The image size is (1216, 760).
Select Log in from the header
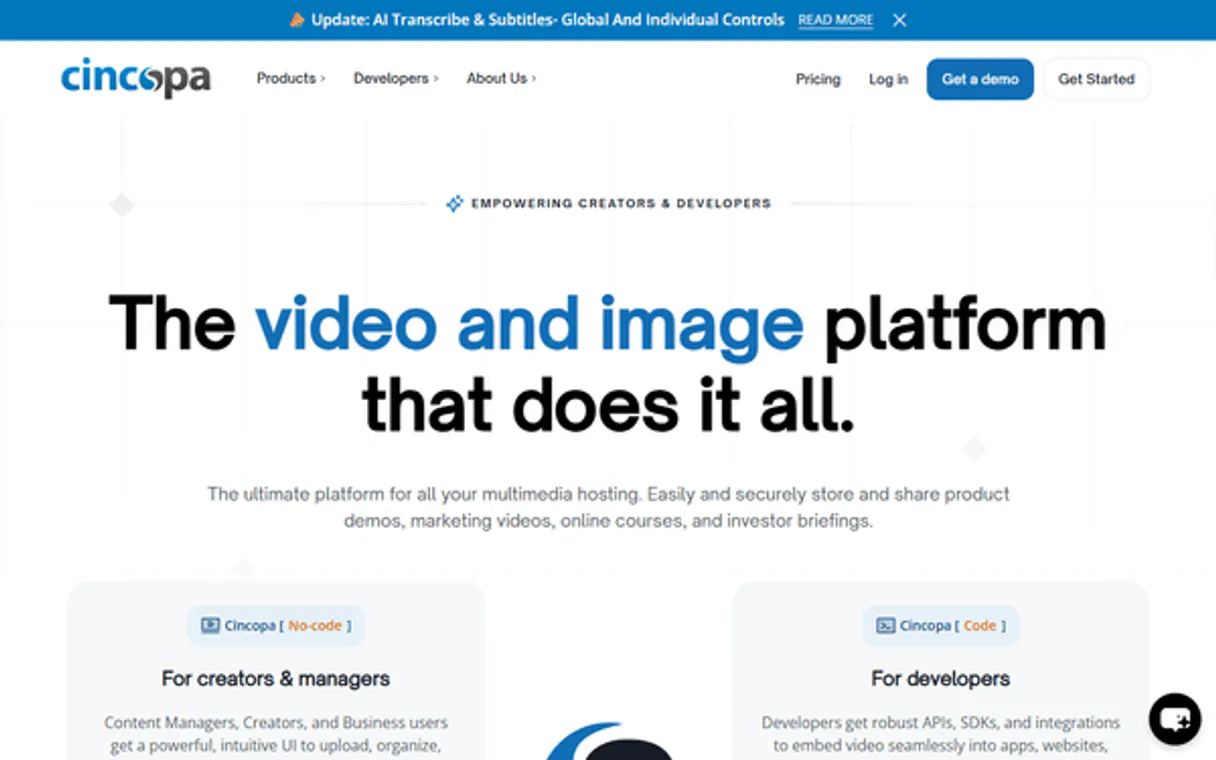pos(888,79)
